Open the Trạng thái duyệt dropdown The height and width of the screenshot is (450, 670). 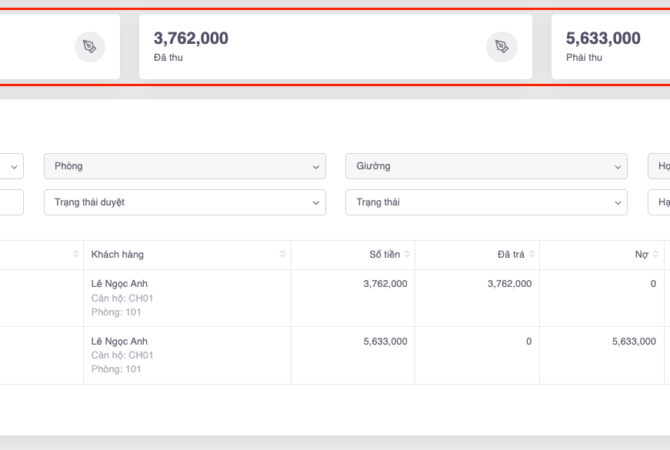(185, 202)
